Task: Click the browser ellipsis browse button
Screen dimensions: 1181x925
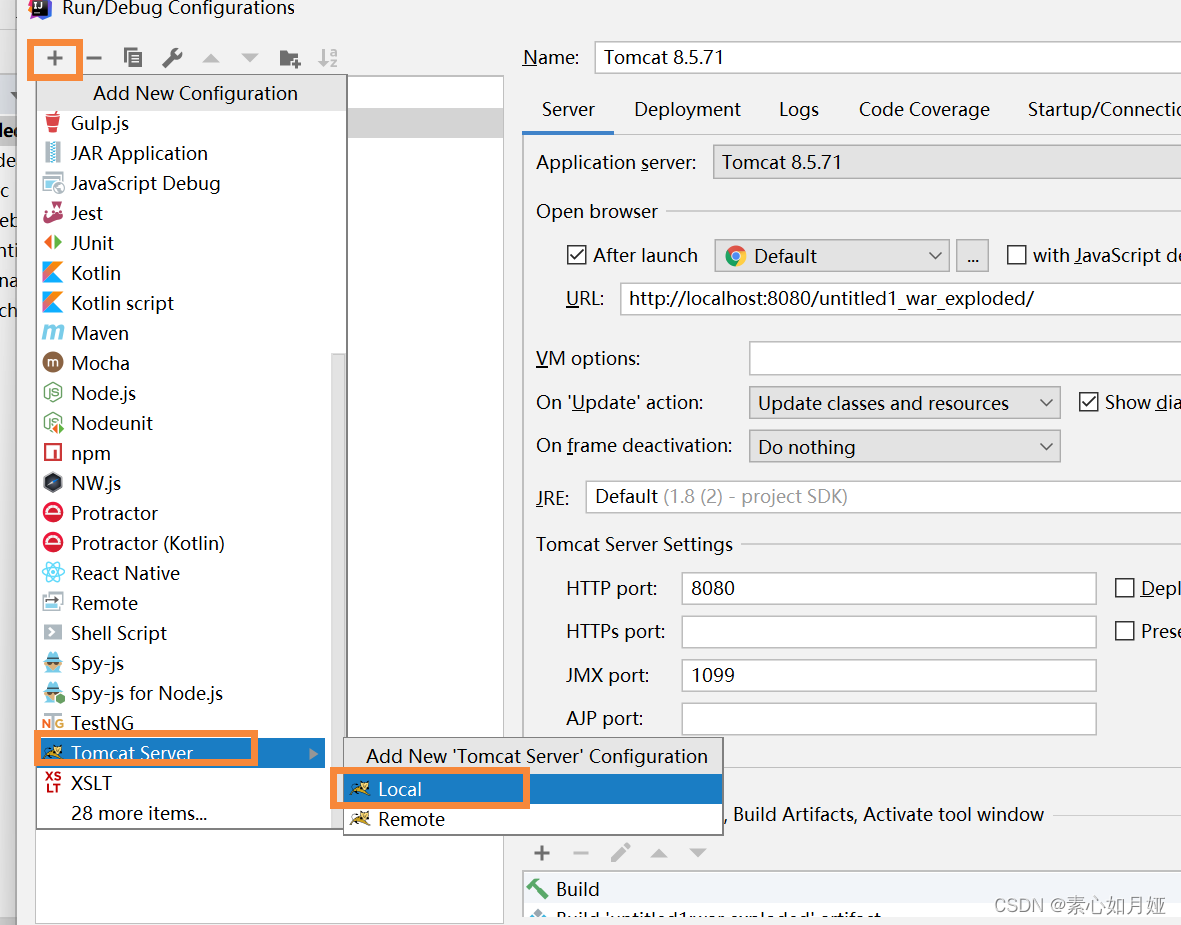Action: pyautogui.click(x=973, y=256)
